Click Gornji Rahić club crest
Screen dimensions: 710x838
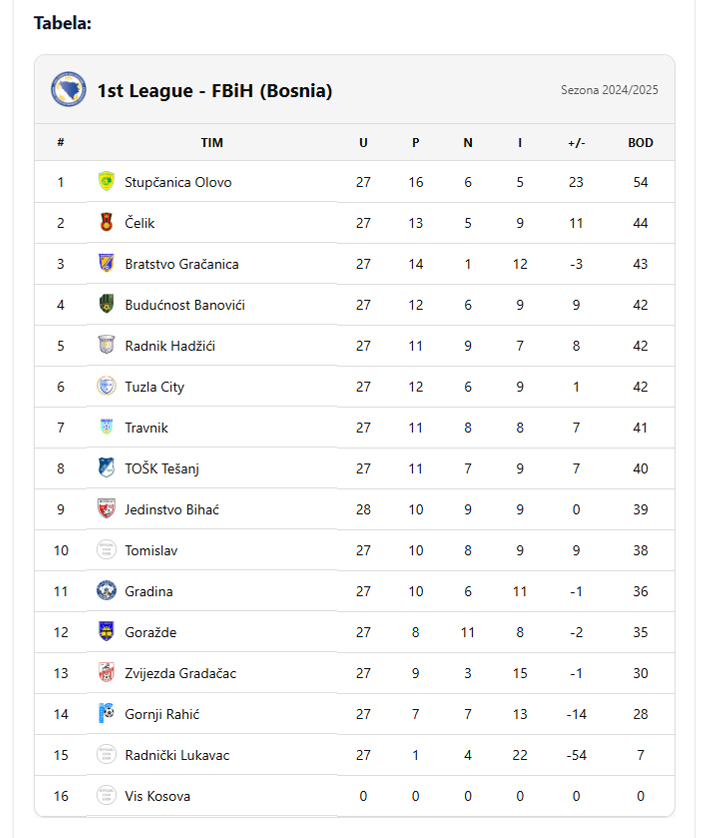coord(106,713)
